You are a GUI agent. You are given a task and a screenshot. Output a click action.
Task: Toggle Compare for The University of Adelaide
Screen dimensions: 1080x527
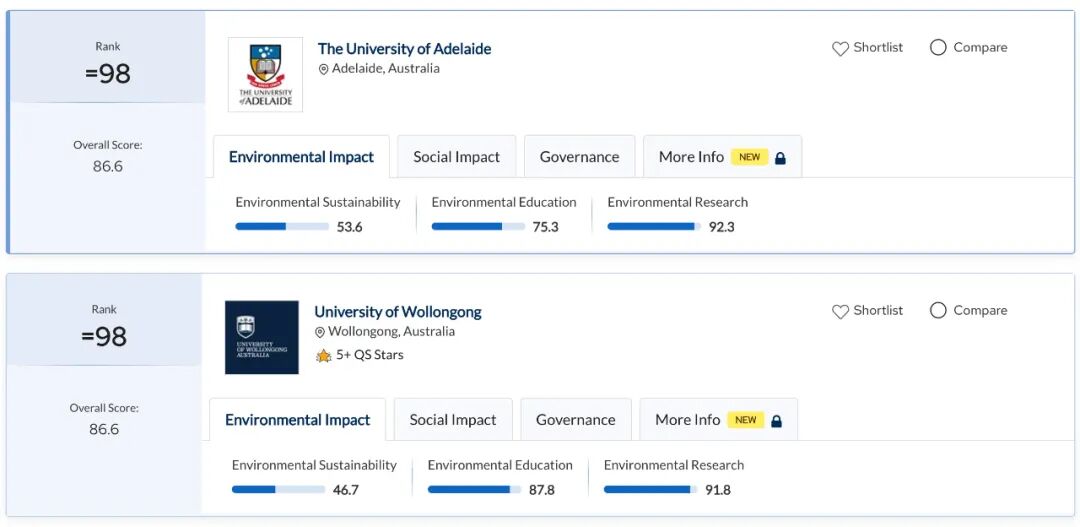[938, 47]
